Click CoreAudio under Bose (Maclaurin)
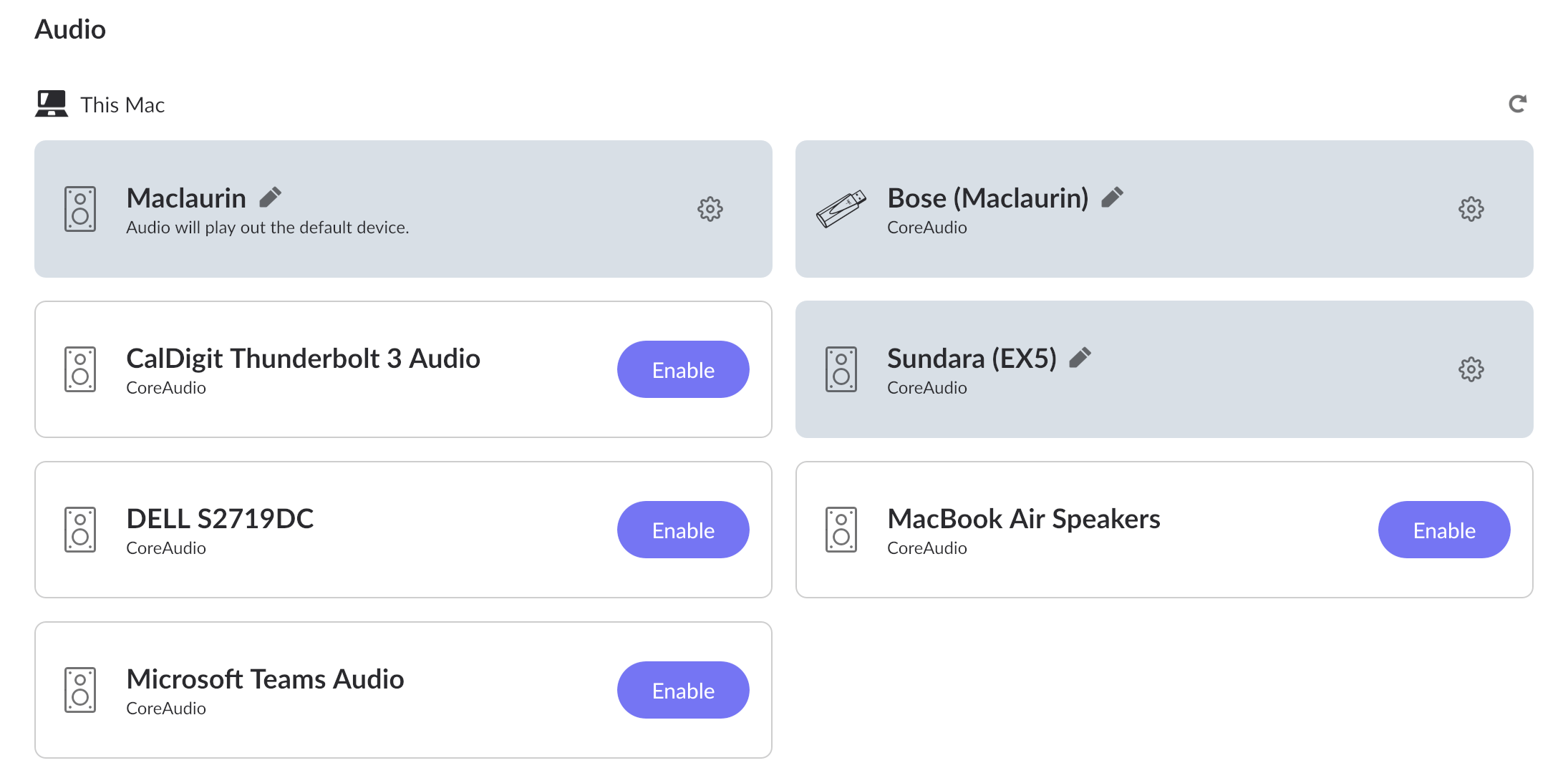This screenshot has height=783, width=1568. [x=927, y=228]
